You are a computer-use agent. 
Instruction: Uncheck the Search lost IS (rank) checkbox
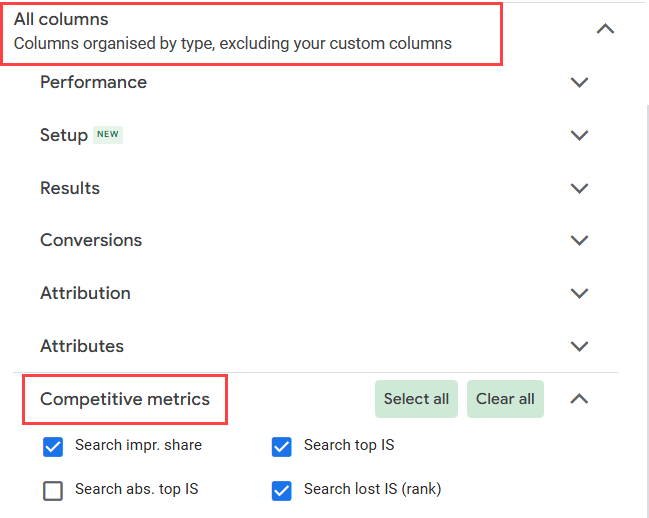click(x=282, y=490)
